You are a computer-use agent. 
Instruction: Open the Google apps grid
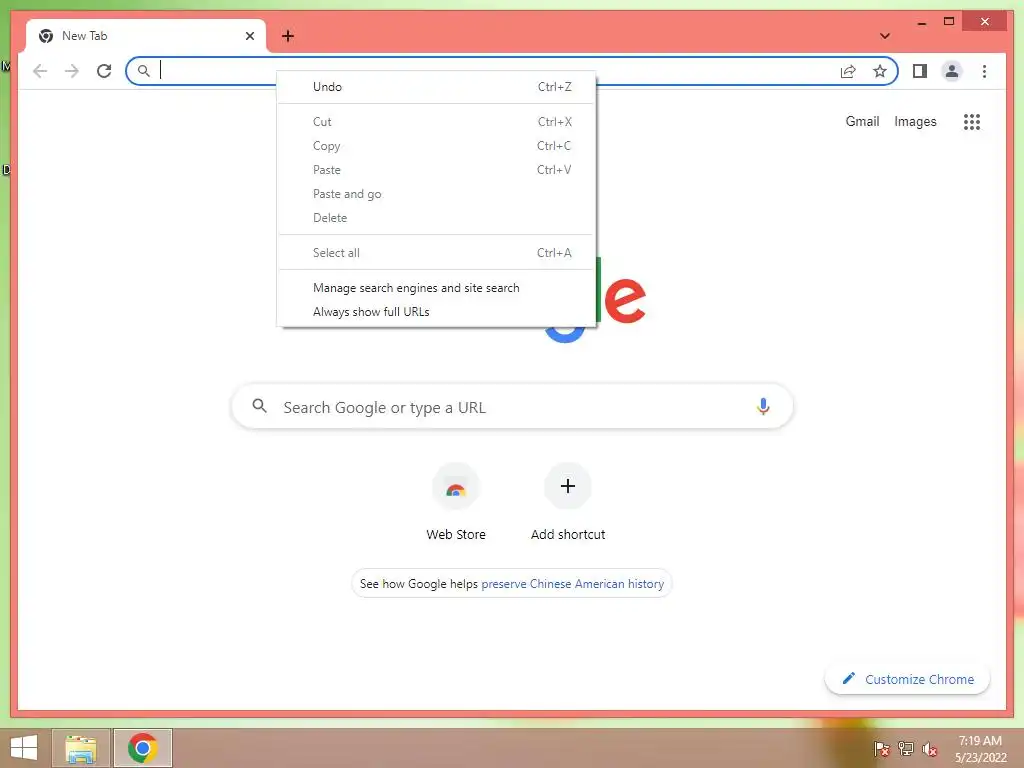[x=972, y=121]
